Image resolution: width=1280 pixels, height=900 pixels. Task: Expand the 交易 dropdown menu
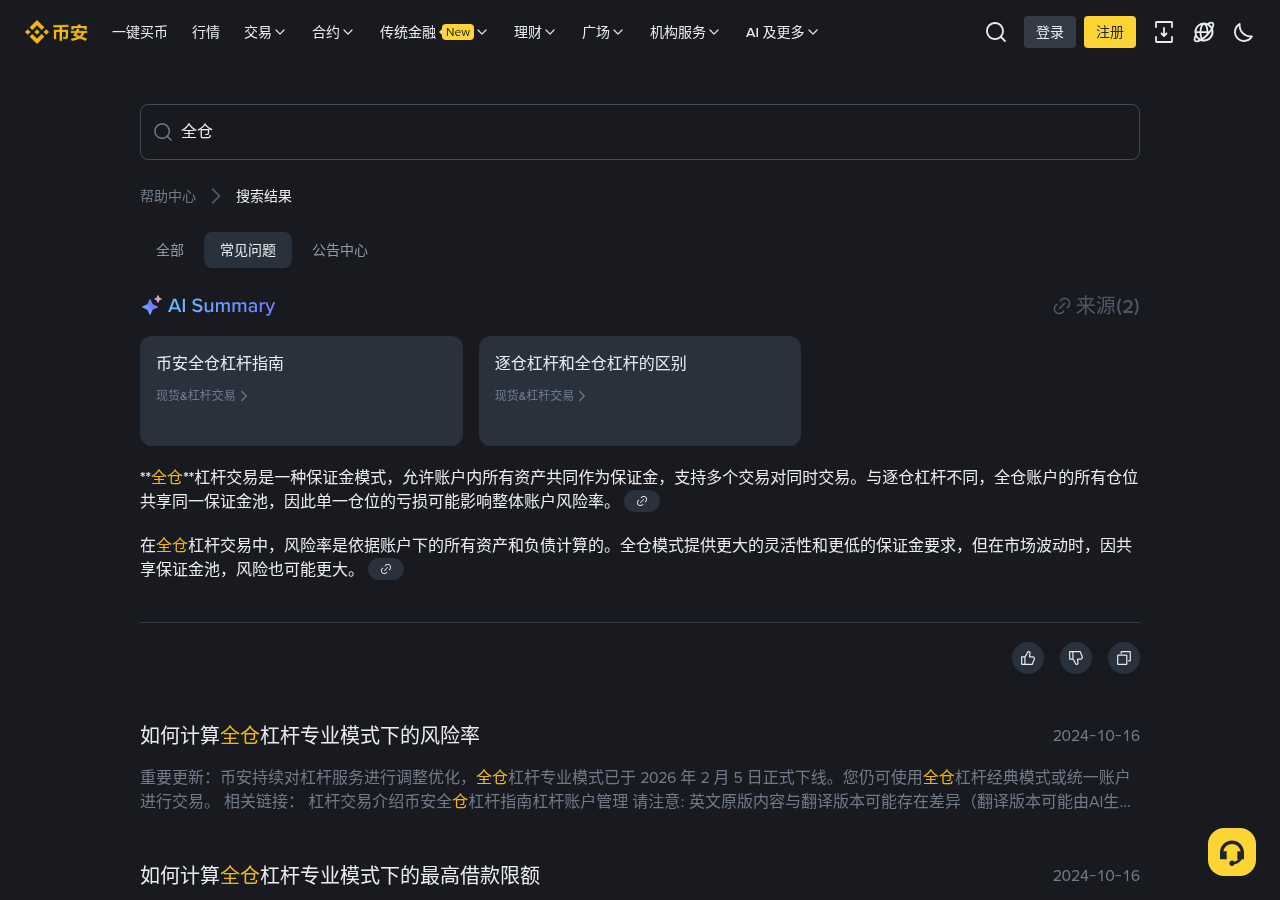coord(265,32)
